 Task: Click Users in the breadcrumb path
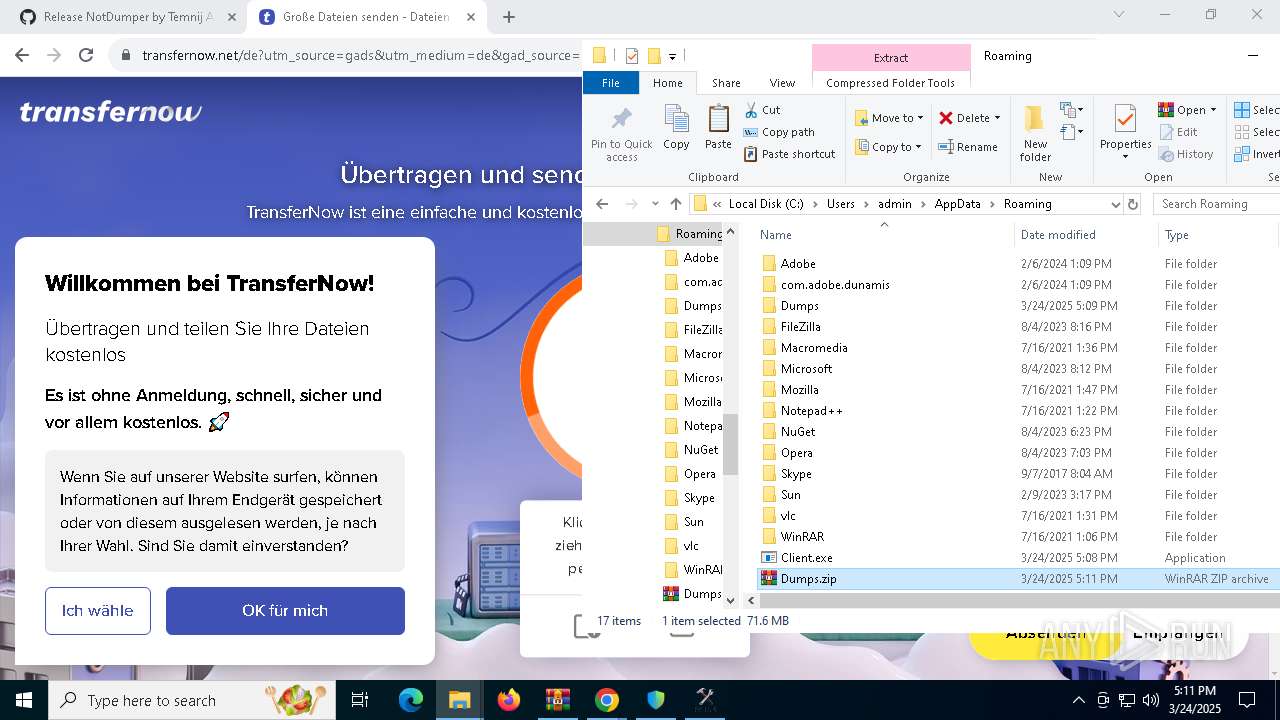click(x=841, y=204)
